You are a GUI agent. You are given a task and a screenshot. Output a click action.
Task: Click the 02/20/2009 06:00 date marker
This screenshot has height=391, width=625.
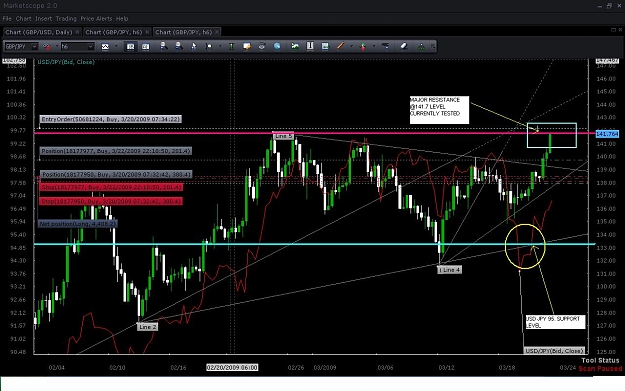[x=232, y=367]
